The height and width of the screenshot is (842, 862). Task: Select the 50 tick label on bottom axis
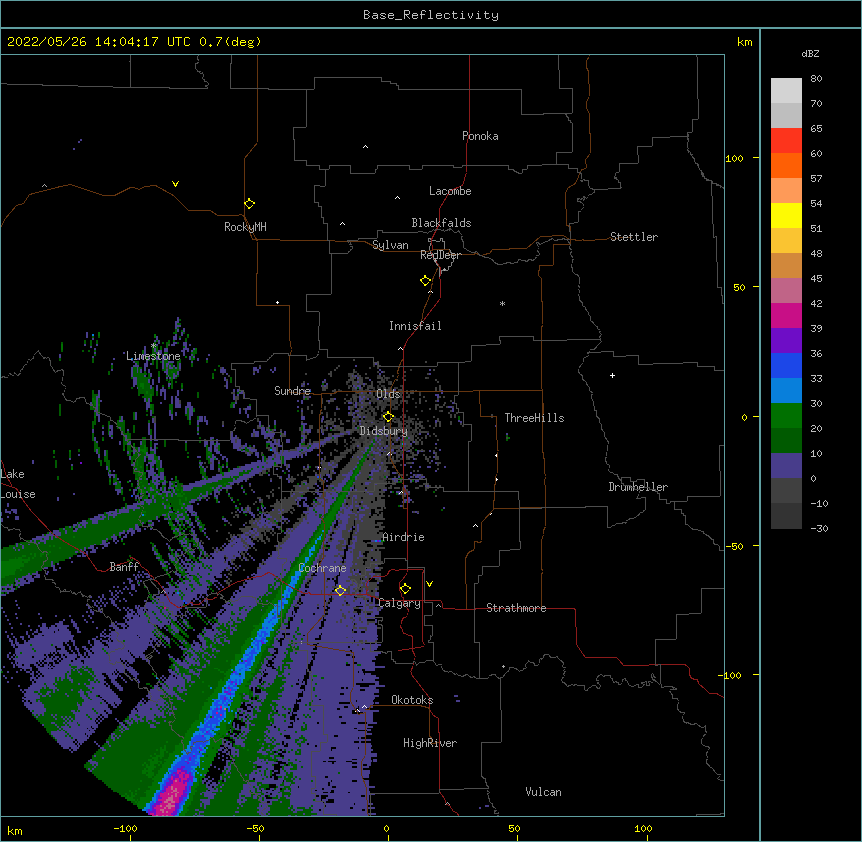[x=514, y=828]
